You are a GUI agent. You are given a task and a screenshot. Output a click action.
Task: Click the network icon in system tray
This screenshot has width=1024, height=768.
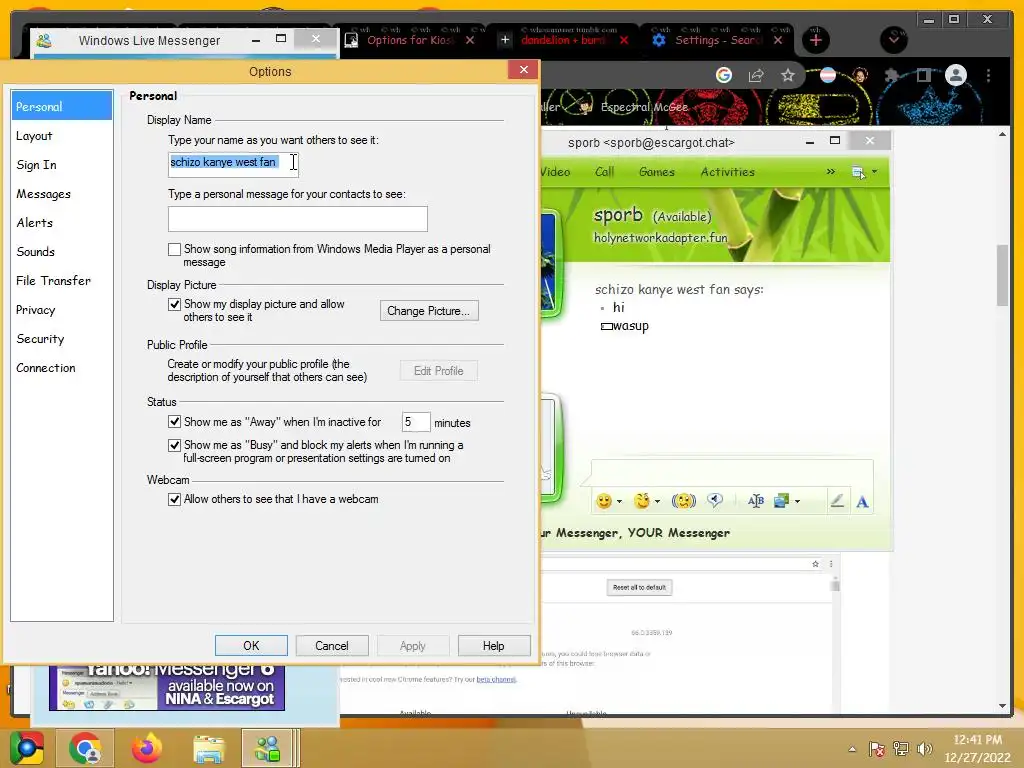coord(901,748)
